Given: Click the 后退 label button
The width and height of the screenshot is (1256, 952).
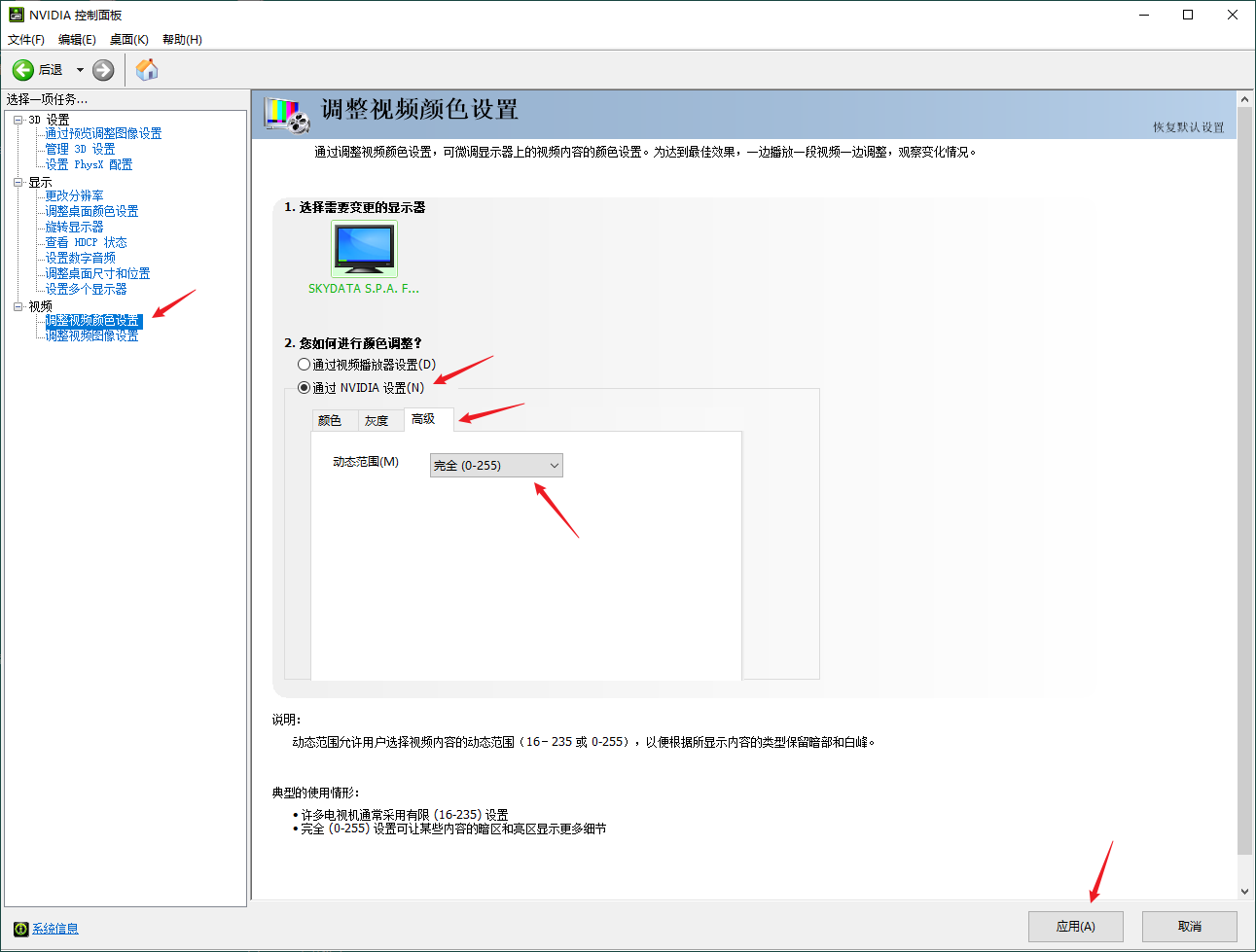Looking at the screenshot, I should click(51, 70).
